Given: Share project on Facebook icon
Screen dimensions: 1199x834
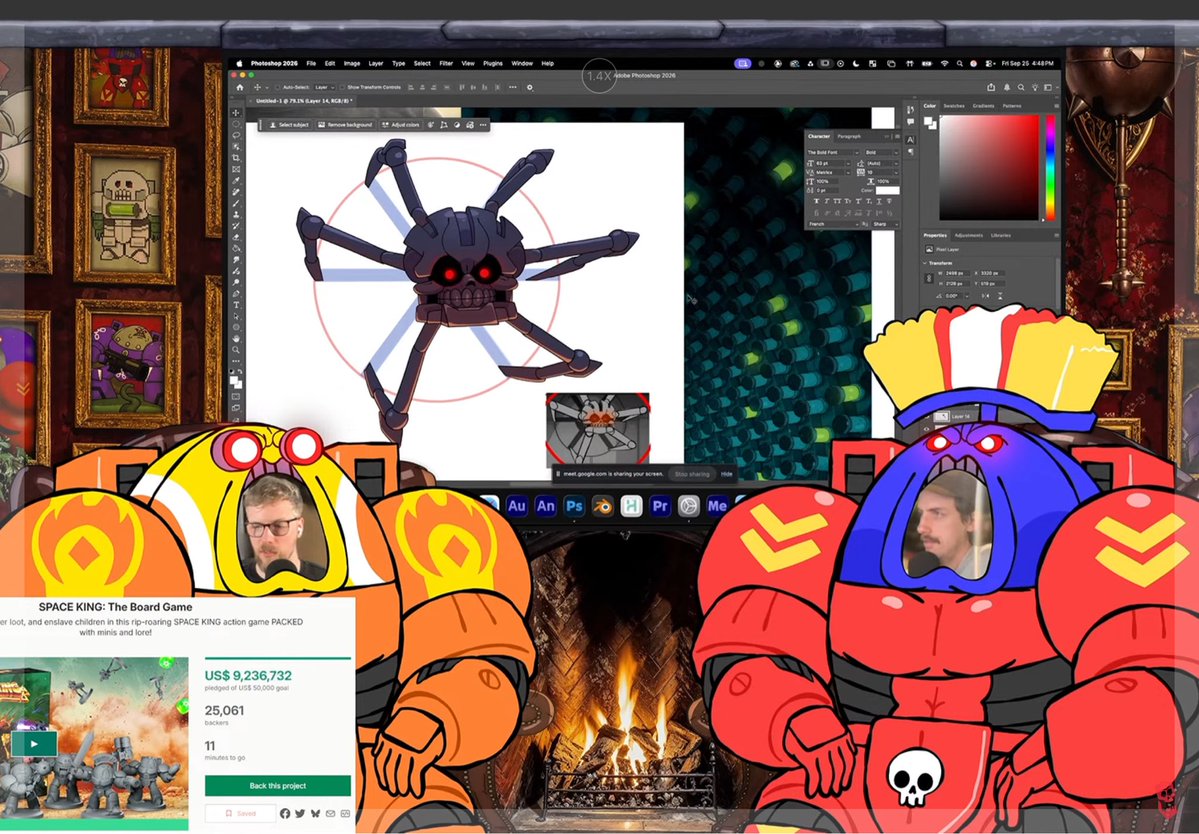Looking at the screenshot, I should pyautogui.click(x=284, y=813).
